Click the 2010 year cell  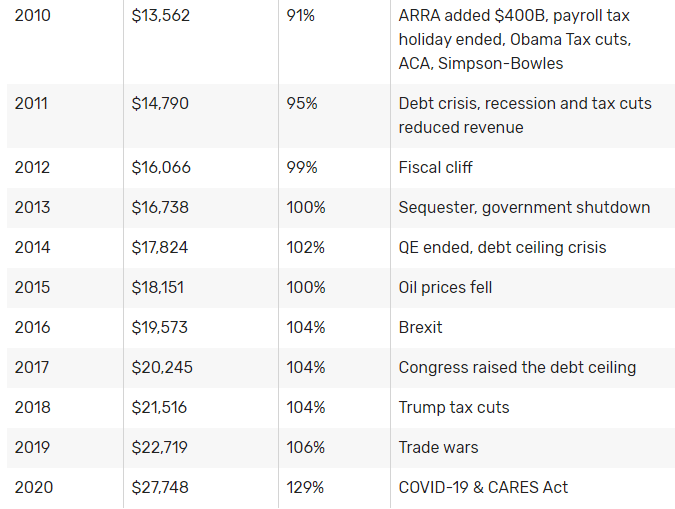(x=31, y=16)
